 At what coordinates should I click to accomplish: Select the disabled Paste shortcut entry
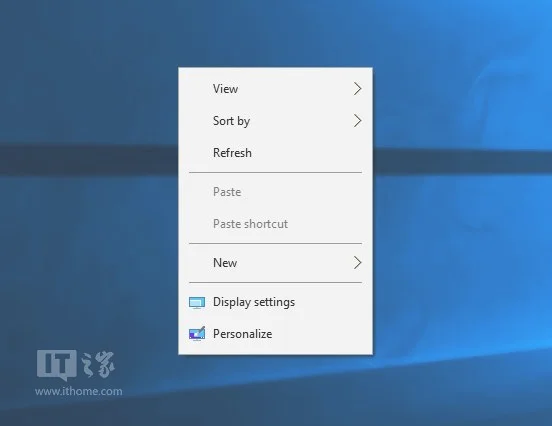pos(275,224)
